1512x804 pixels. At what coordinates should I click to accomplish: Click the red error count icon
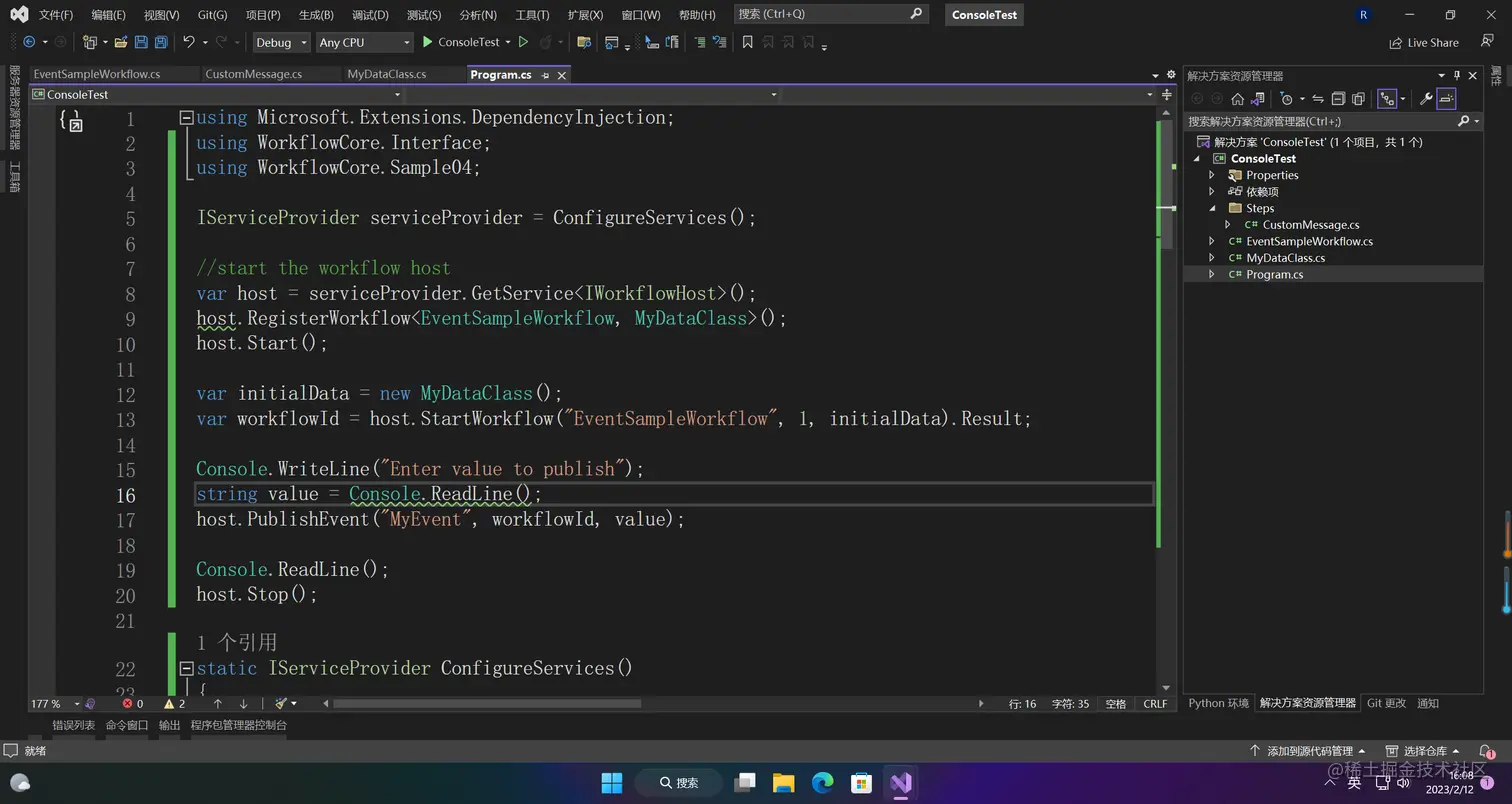(127, 703)
